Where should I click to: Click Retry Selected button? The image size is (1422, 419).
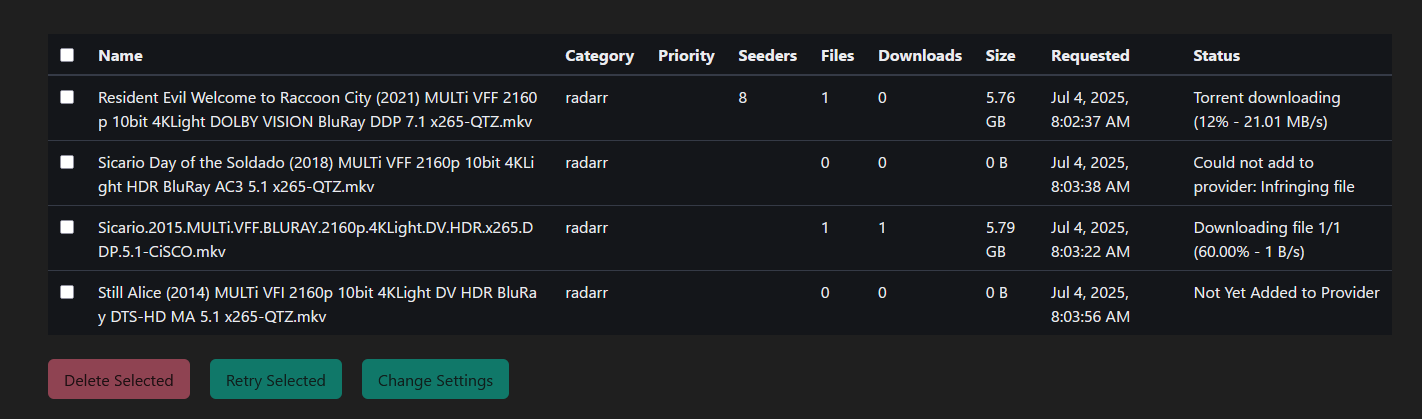pyautogui.click(x=276, y=379)
